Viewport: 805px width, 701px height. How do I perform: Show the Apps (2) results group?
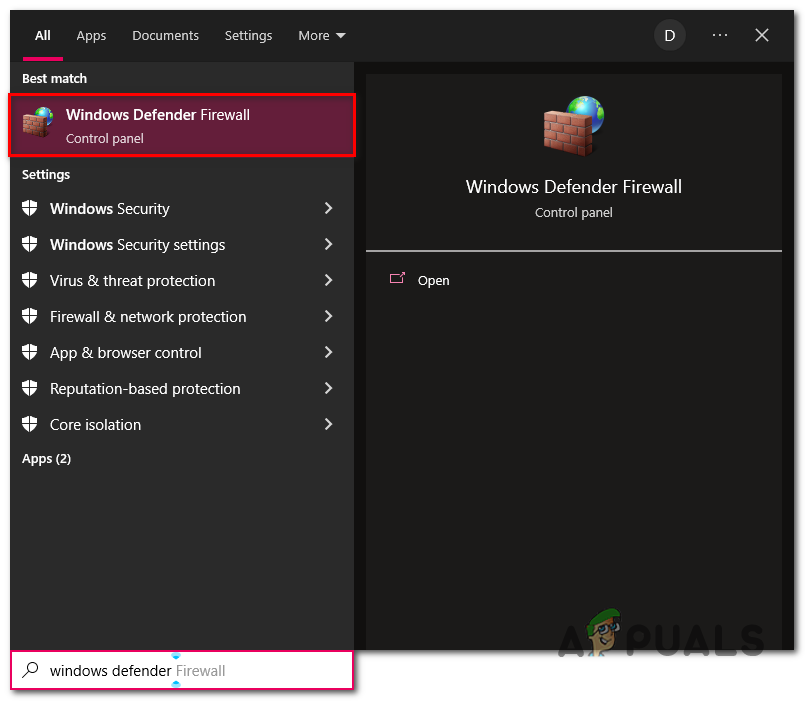(x=46, y=459)
